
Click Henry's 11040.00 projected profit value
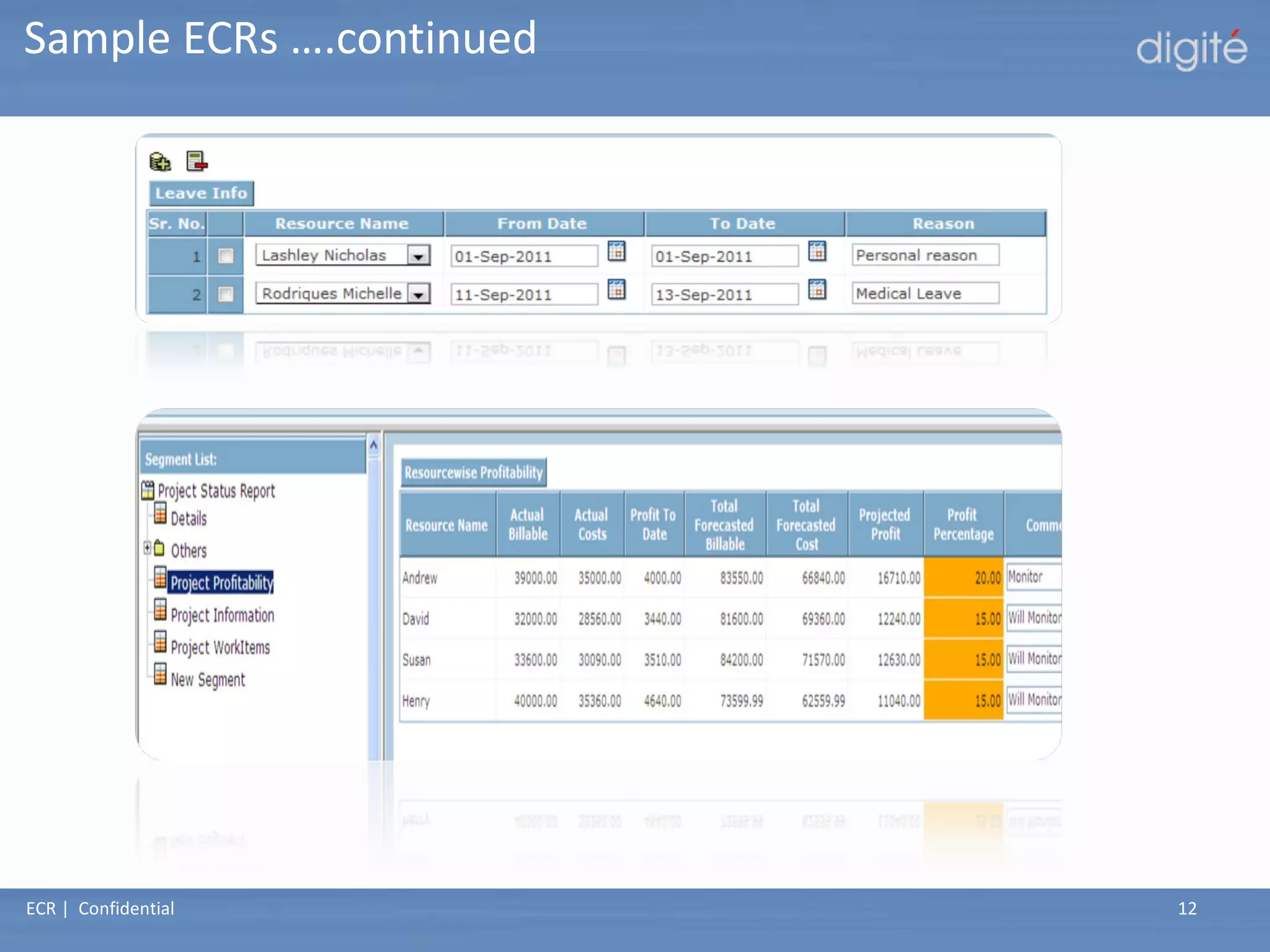pyautogui.click(x=899, y=700)
